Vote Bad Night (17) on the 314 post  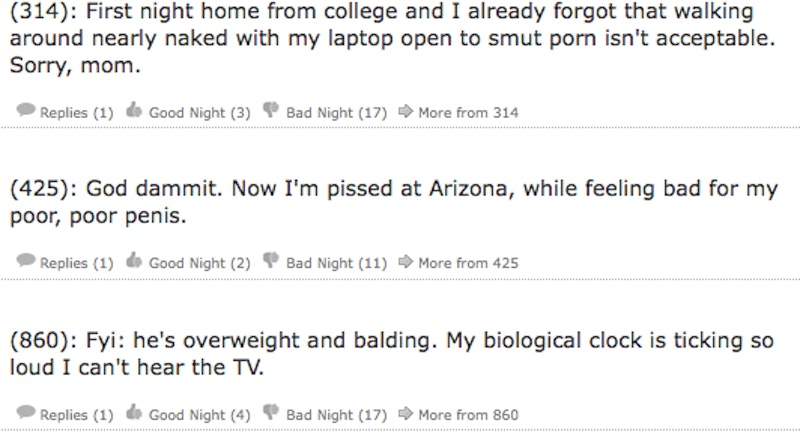(336, 113)
